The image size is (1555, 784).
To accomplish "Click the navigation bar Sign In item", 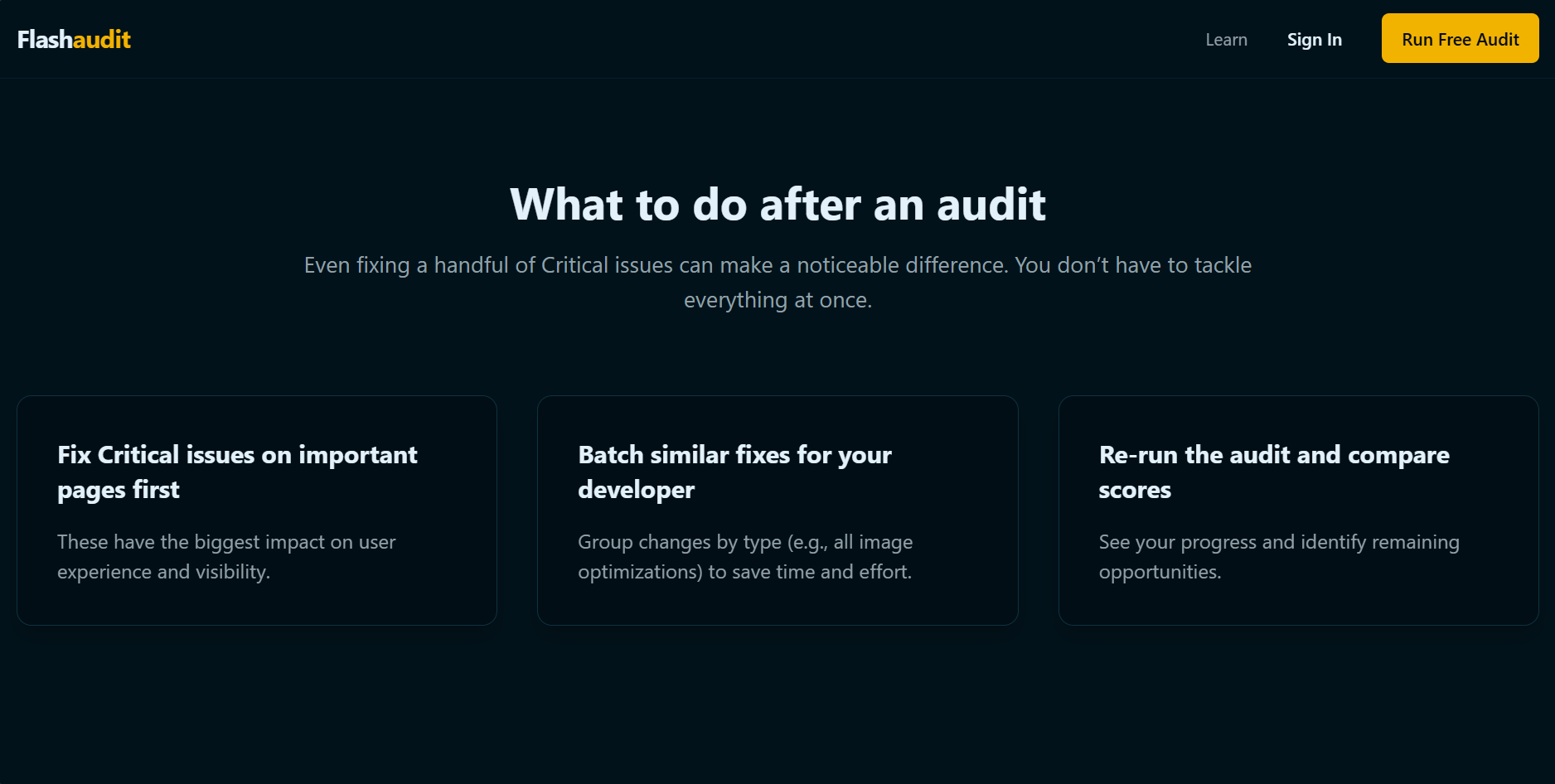I will [1315, 39].
